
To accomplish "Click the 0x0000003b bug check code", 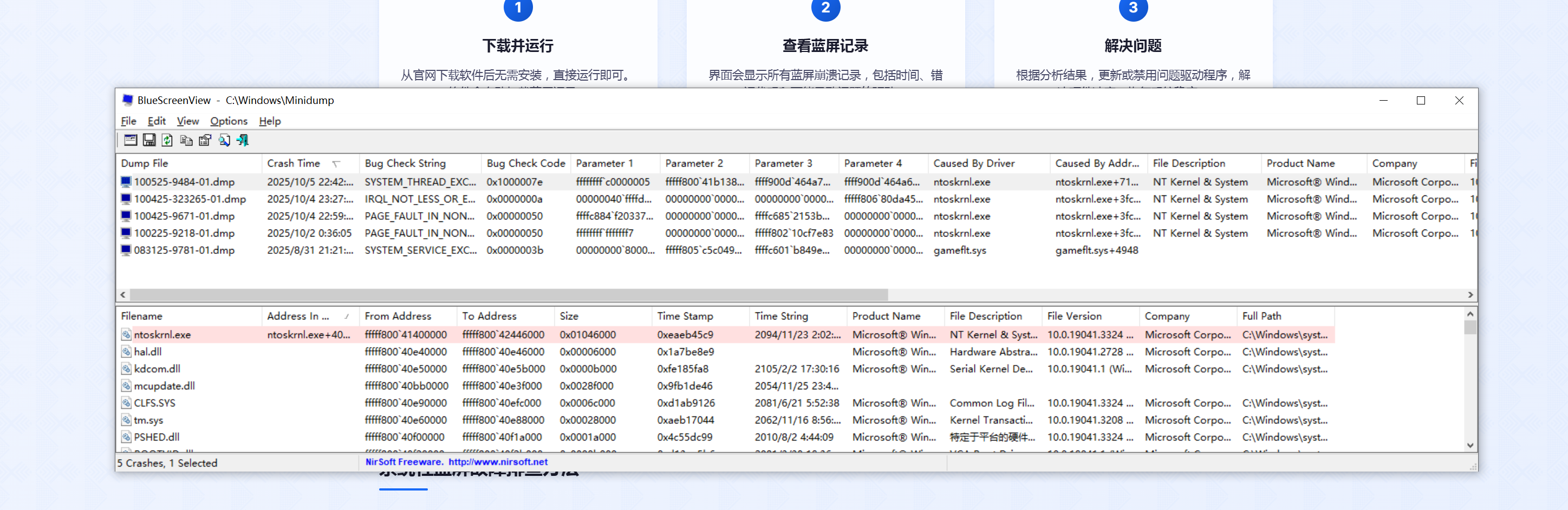I will 515,250.
